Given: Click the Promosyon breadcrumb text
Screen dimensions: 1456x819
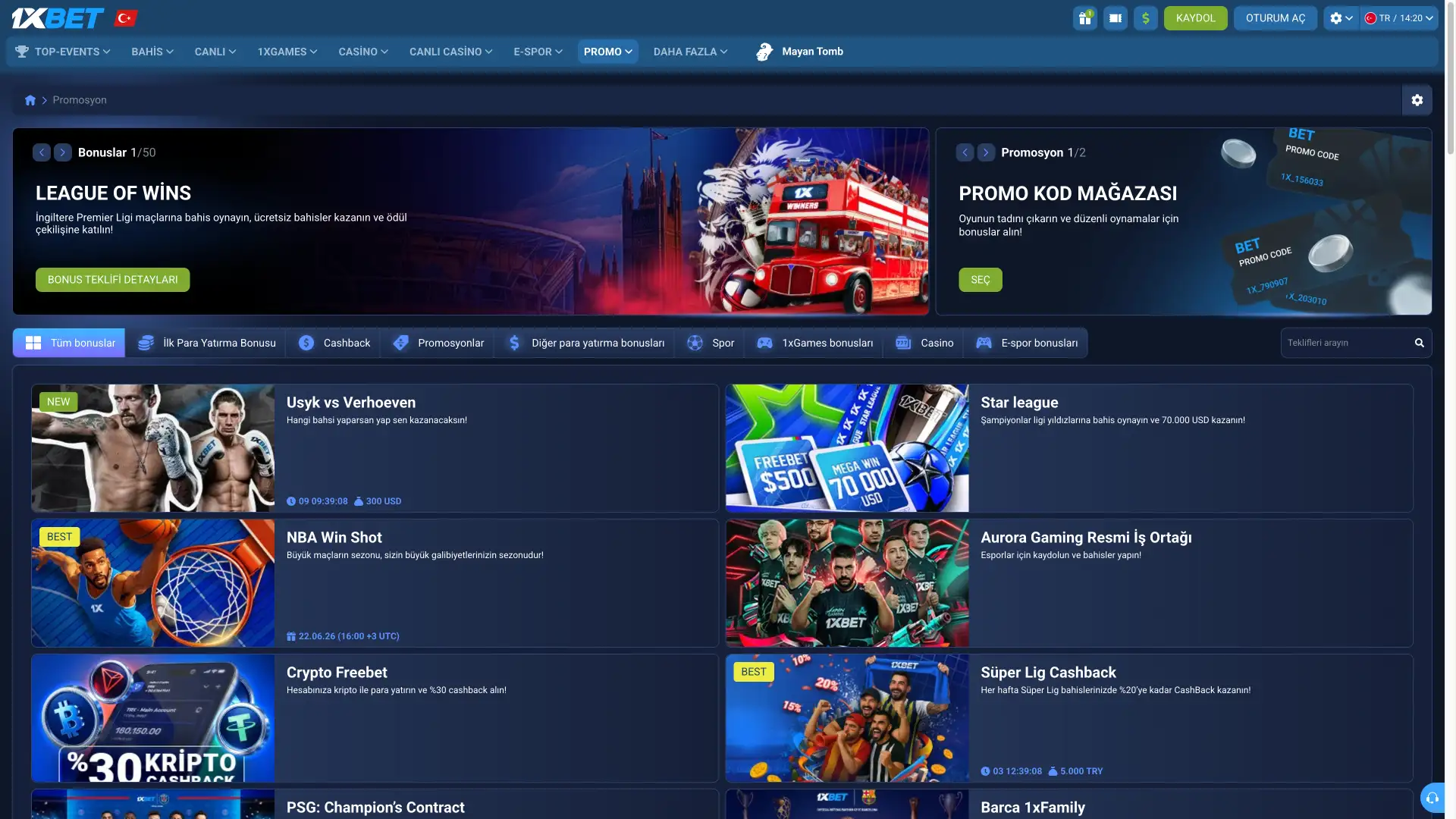Looking at the screenshot, I should (x=80, y=100).
